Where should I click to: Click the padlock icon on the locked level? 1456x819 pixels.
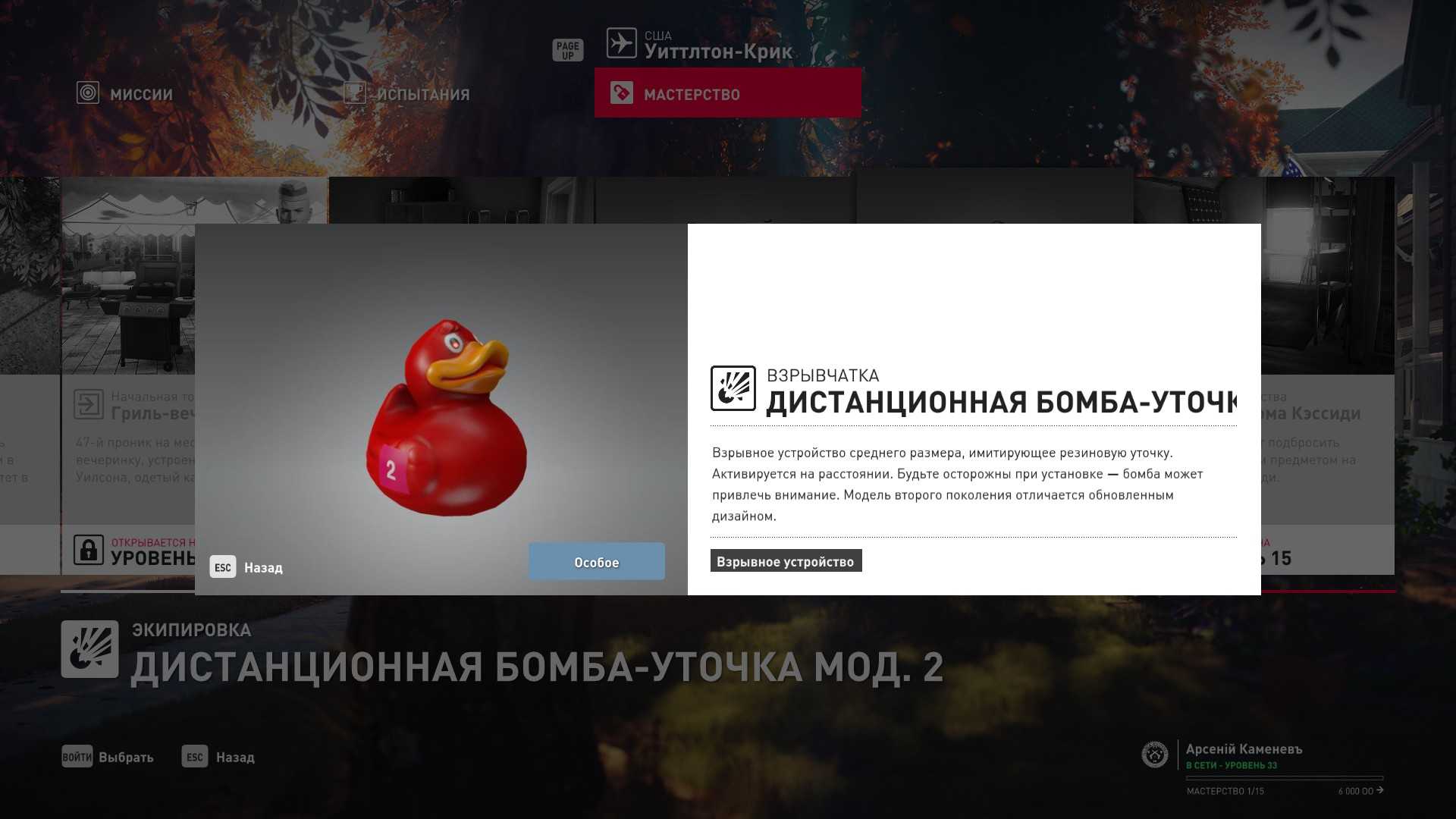coord(89,550)
